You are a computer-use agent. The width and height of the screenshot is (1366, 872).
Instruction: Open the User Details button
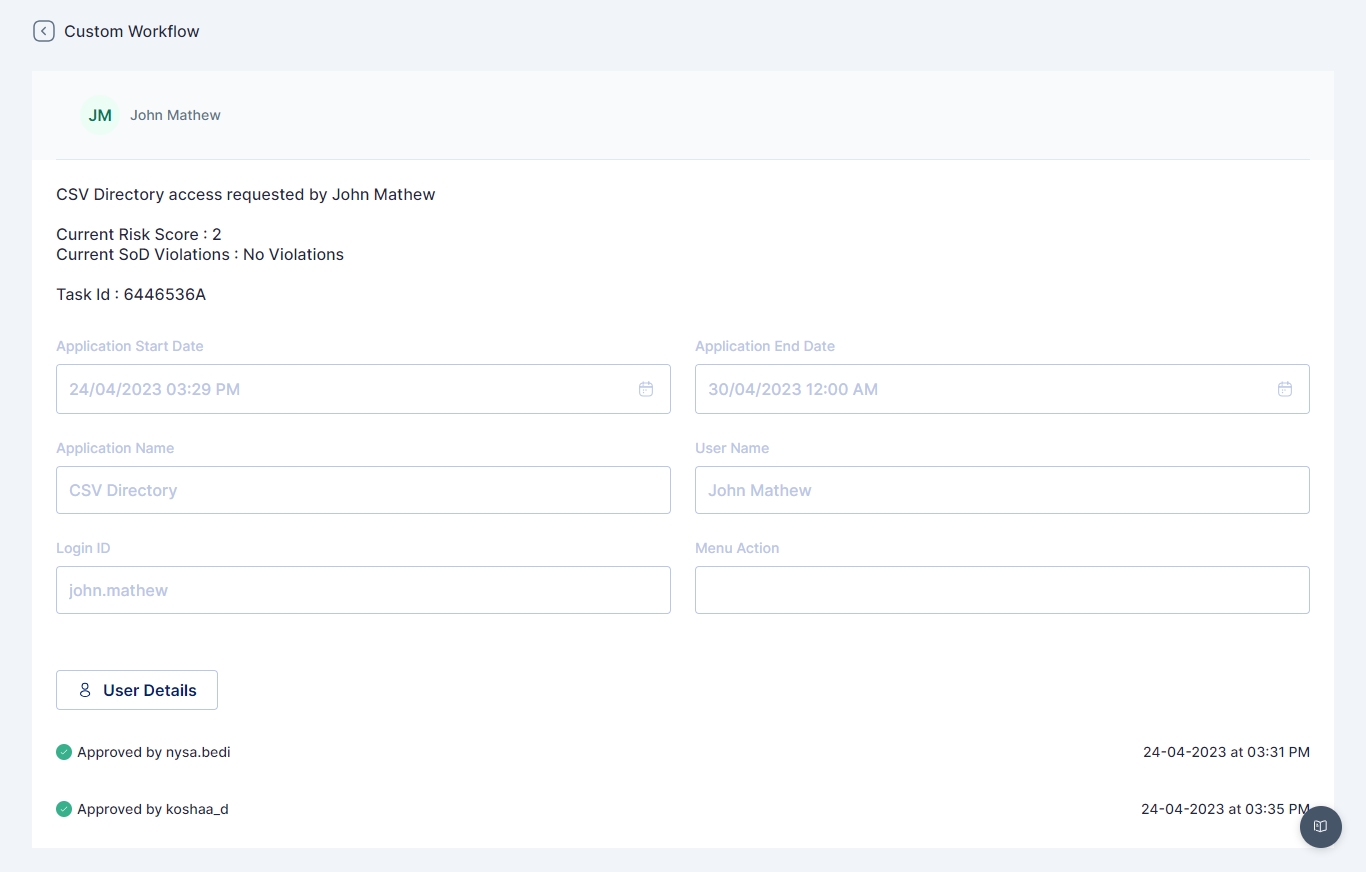click(137, 690)
